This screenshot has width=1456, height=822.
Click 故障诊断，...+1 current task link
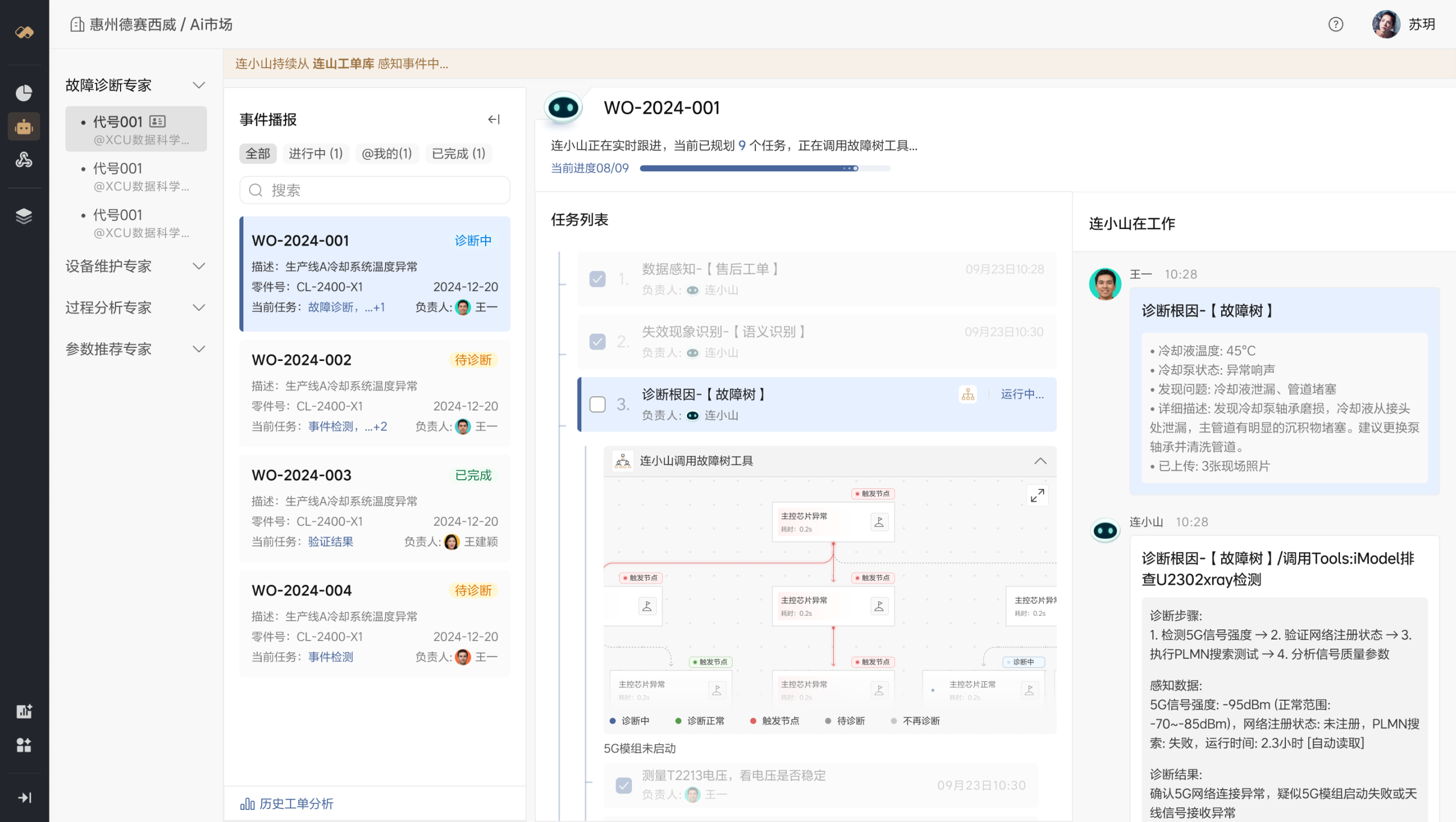346,307
